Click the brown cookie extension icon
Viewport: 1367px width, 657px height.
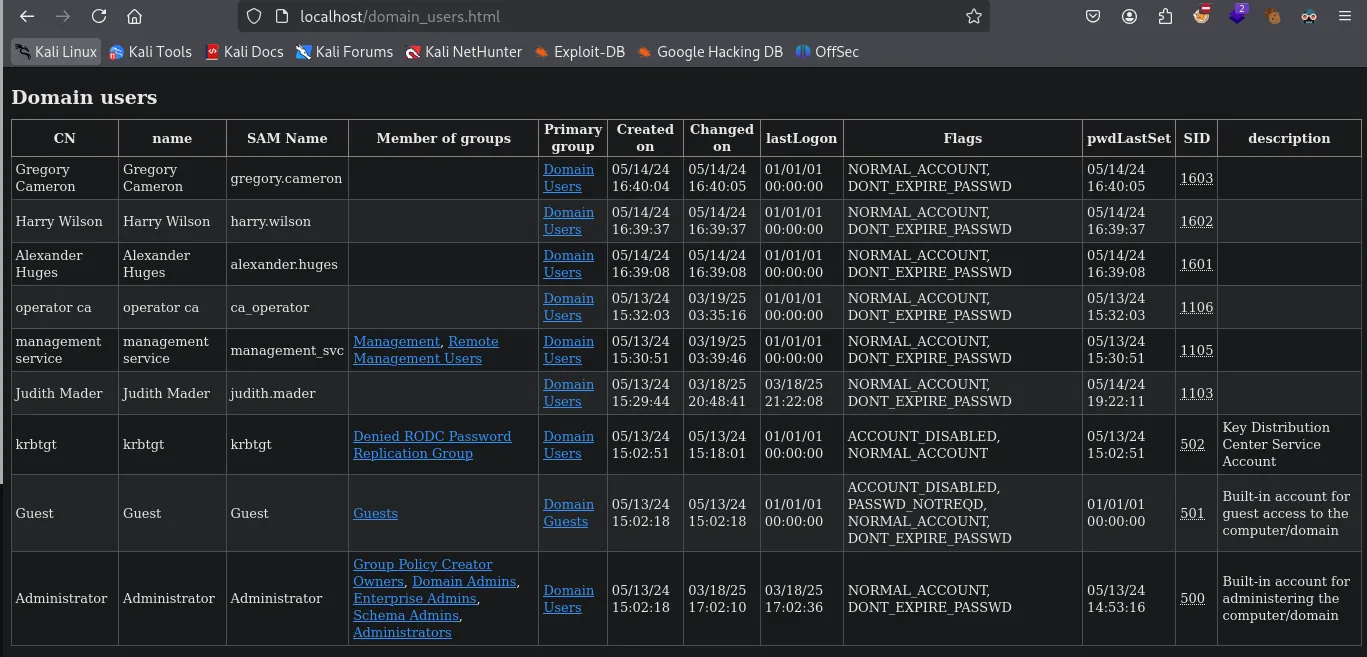point(1273,16)
